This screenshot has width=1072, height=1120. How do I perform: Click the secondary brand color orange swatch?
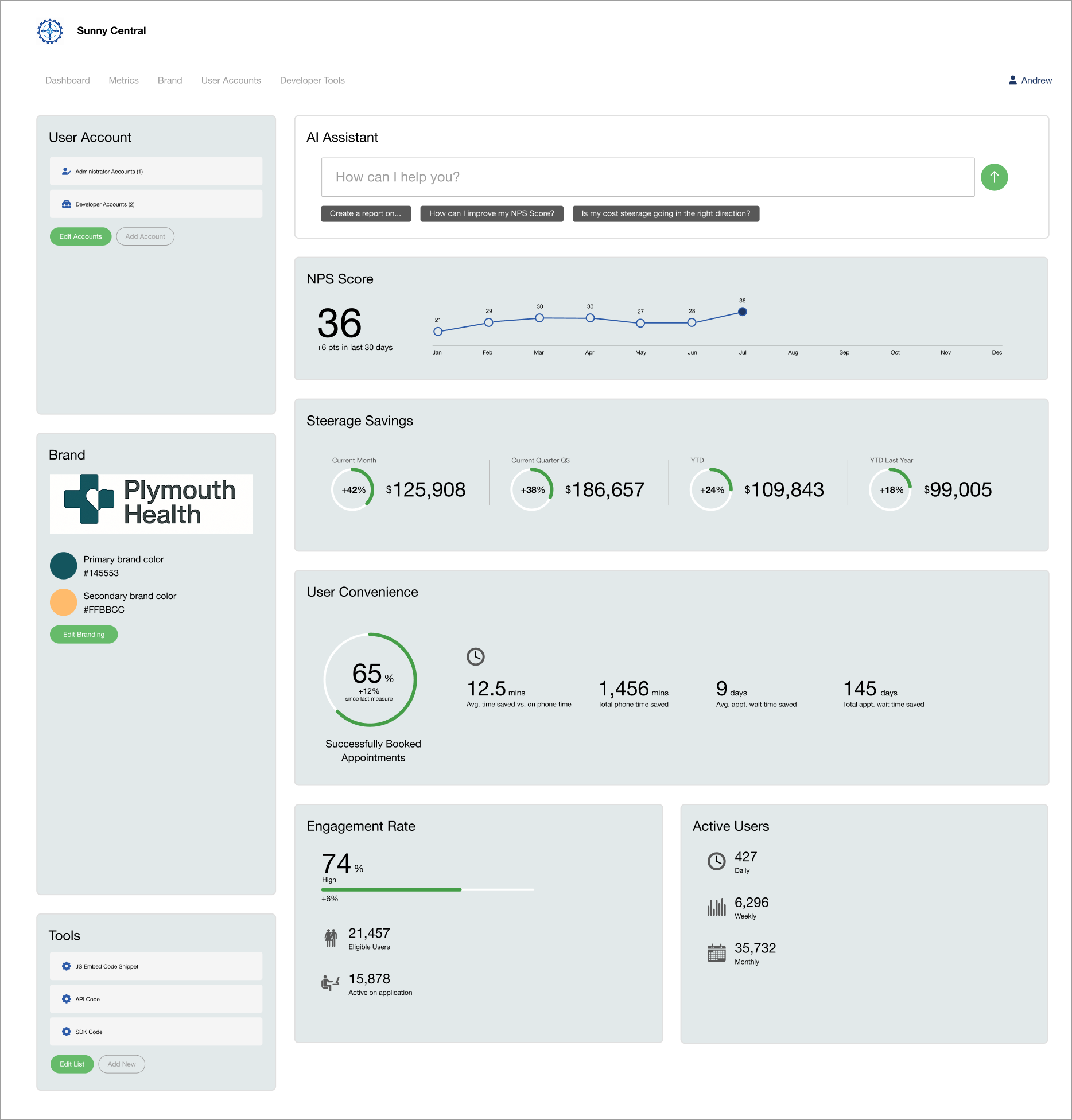[x=64, y=602]
